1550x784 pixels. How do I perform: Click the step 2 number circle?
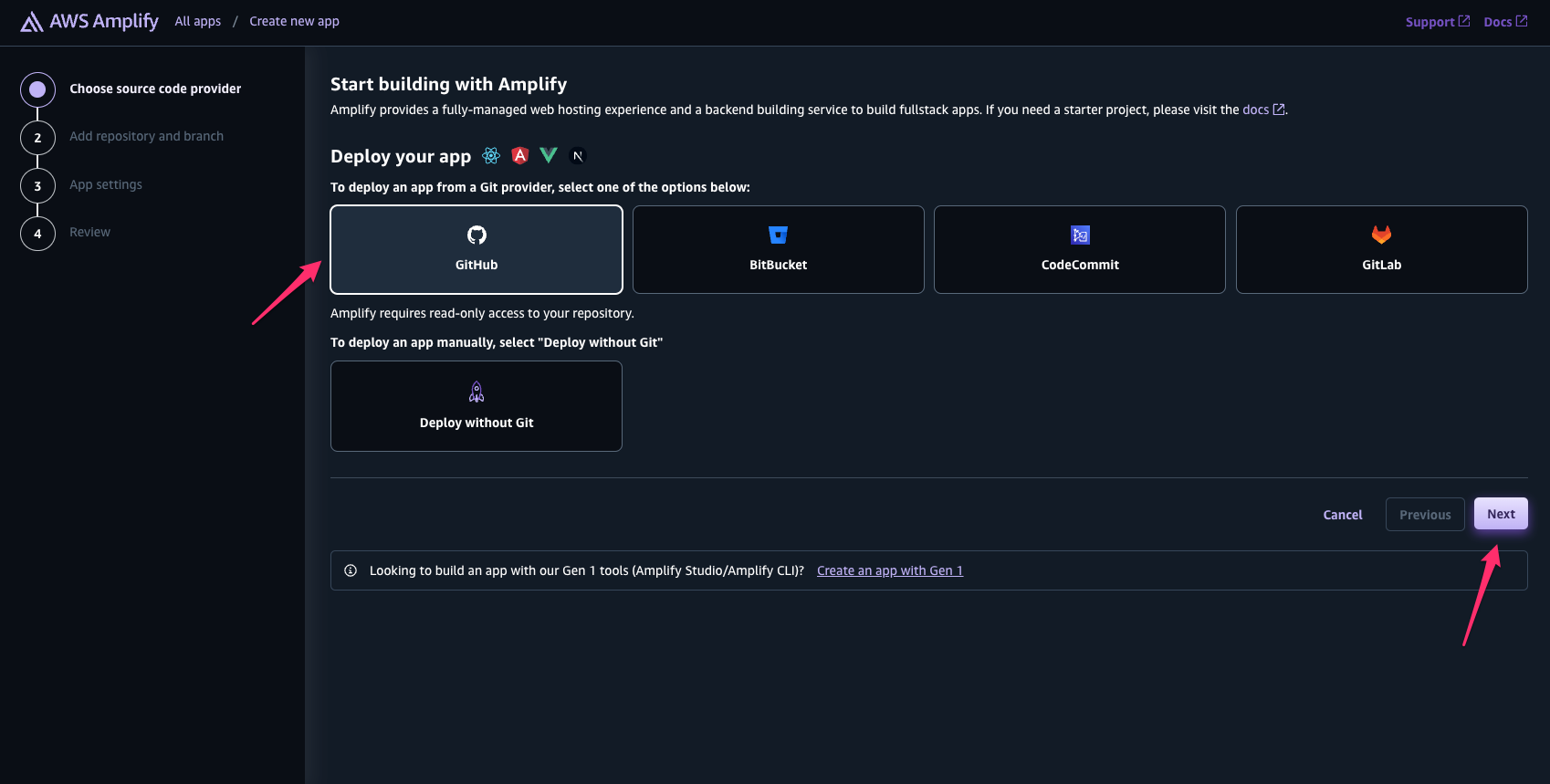point(37,138)
